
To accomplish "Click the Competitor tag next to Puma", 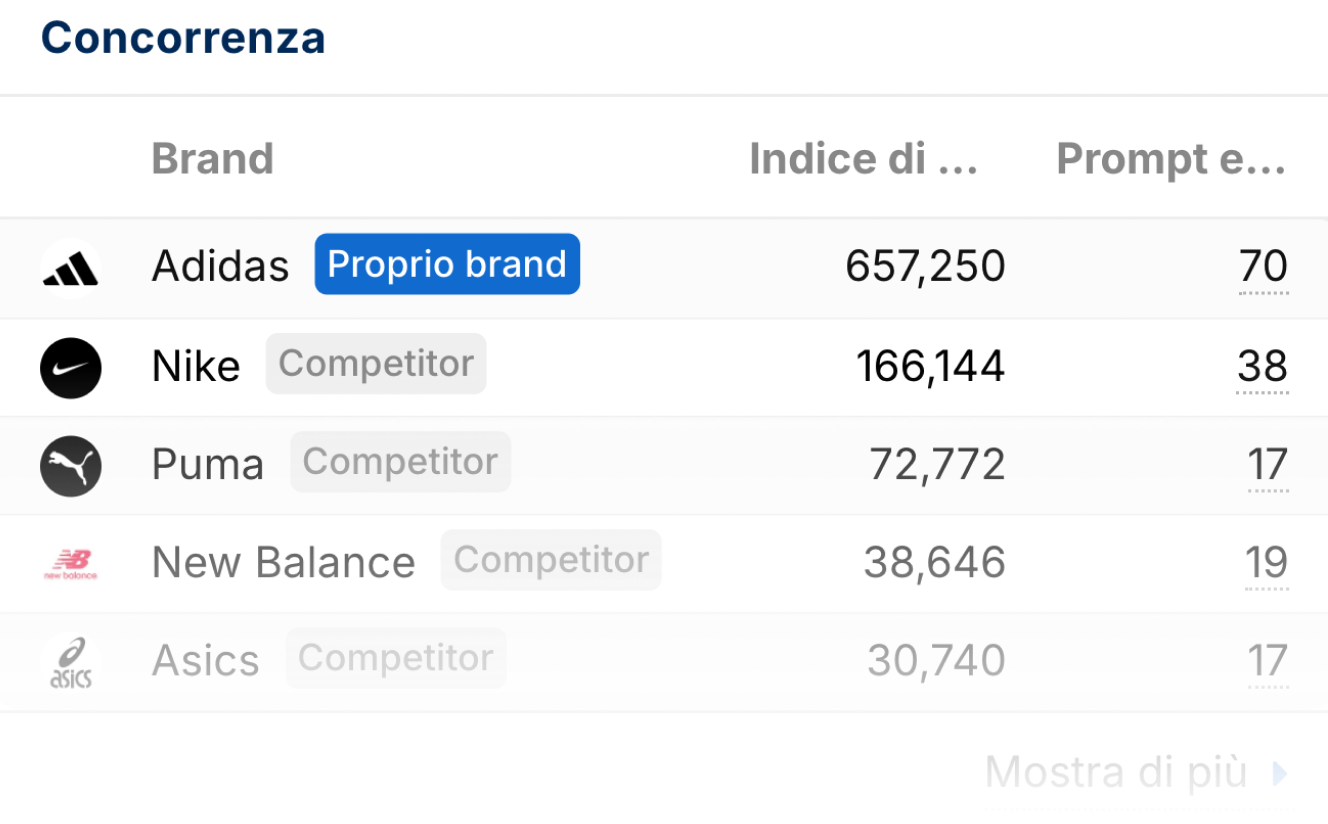I will coord(400,462).
